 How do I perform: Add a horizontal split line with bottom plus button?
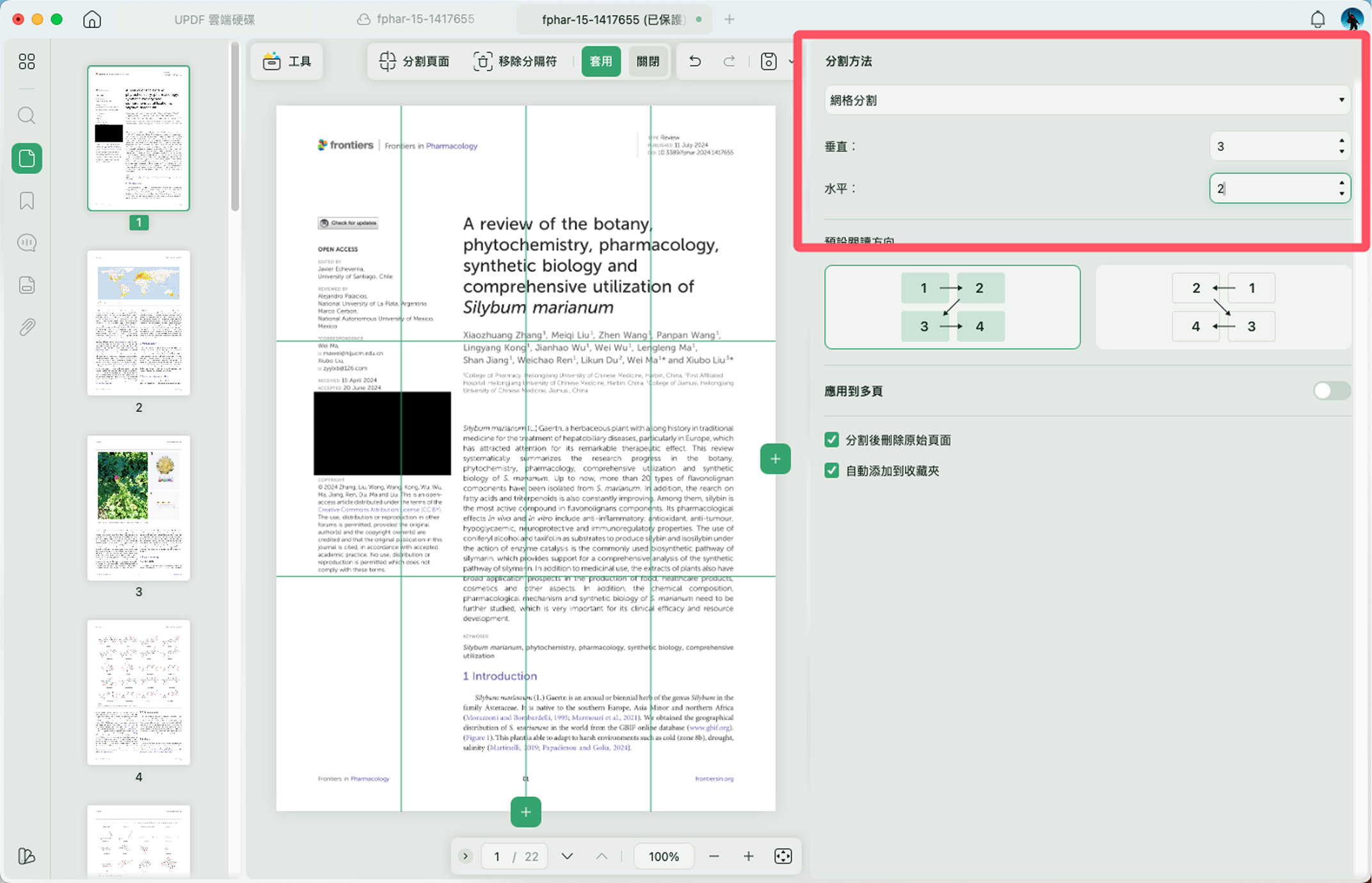pos(525,812)
